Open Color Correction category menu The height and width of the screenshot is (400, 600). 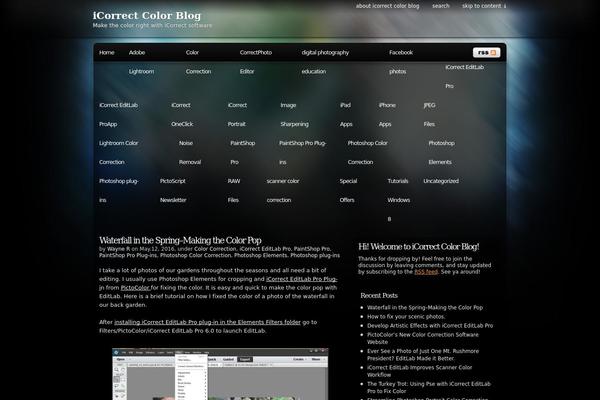pyautogui.click(x=198, y=62)
